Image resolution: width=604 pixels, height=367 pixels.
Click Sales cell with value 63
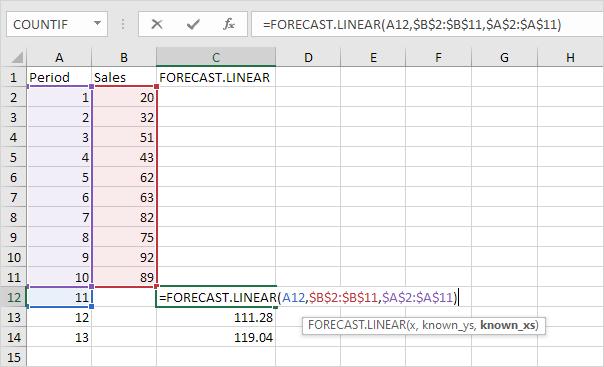(x=124, y=197)
